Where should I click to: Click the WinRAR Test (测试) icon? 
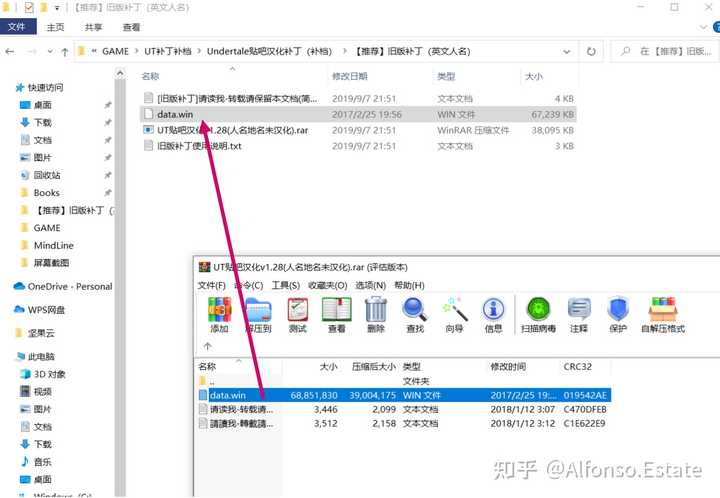coord(298,314)
